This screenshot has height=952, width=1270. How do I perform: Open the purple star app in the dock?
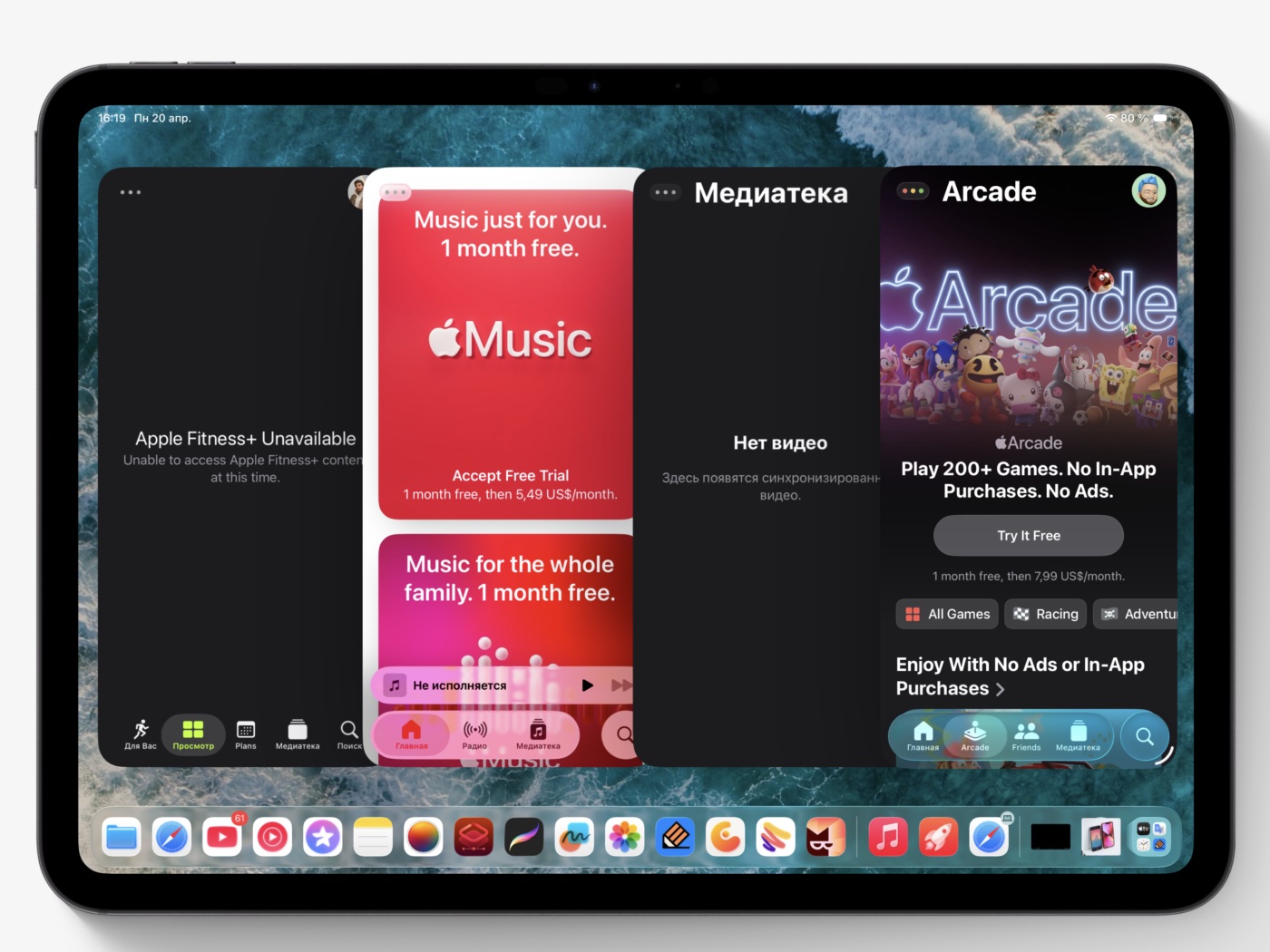323,837
